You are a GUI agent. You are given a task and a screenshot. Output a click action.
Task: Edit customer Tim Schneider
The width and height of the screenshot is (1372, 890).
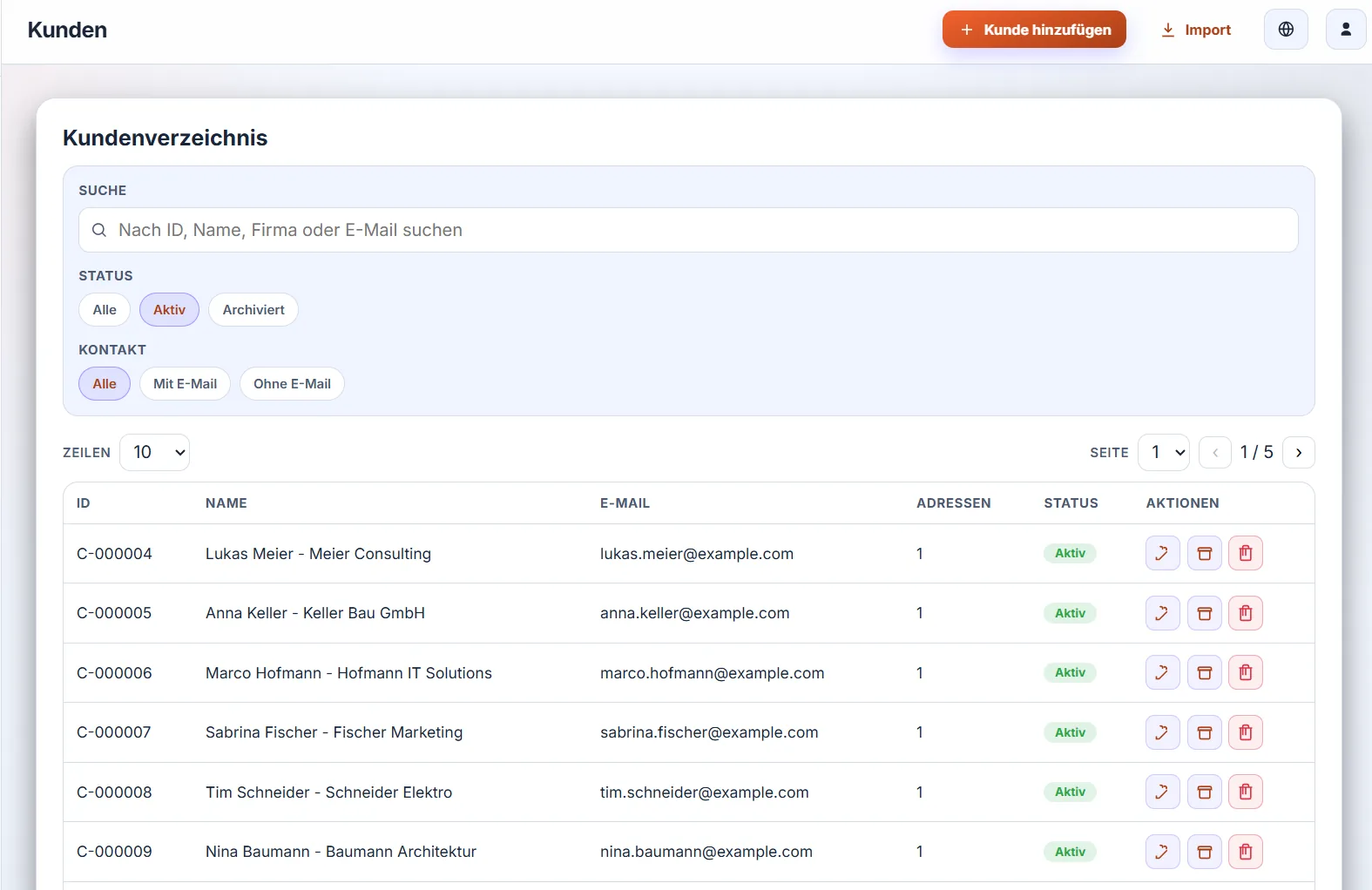(x=1162, y=792)
